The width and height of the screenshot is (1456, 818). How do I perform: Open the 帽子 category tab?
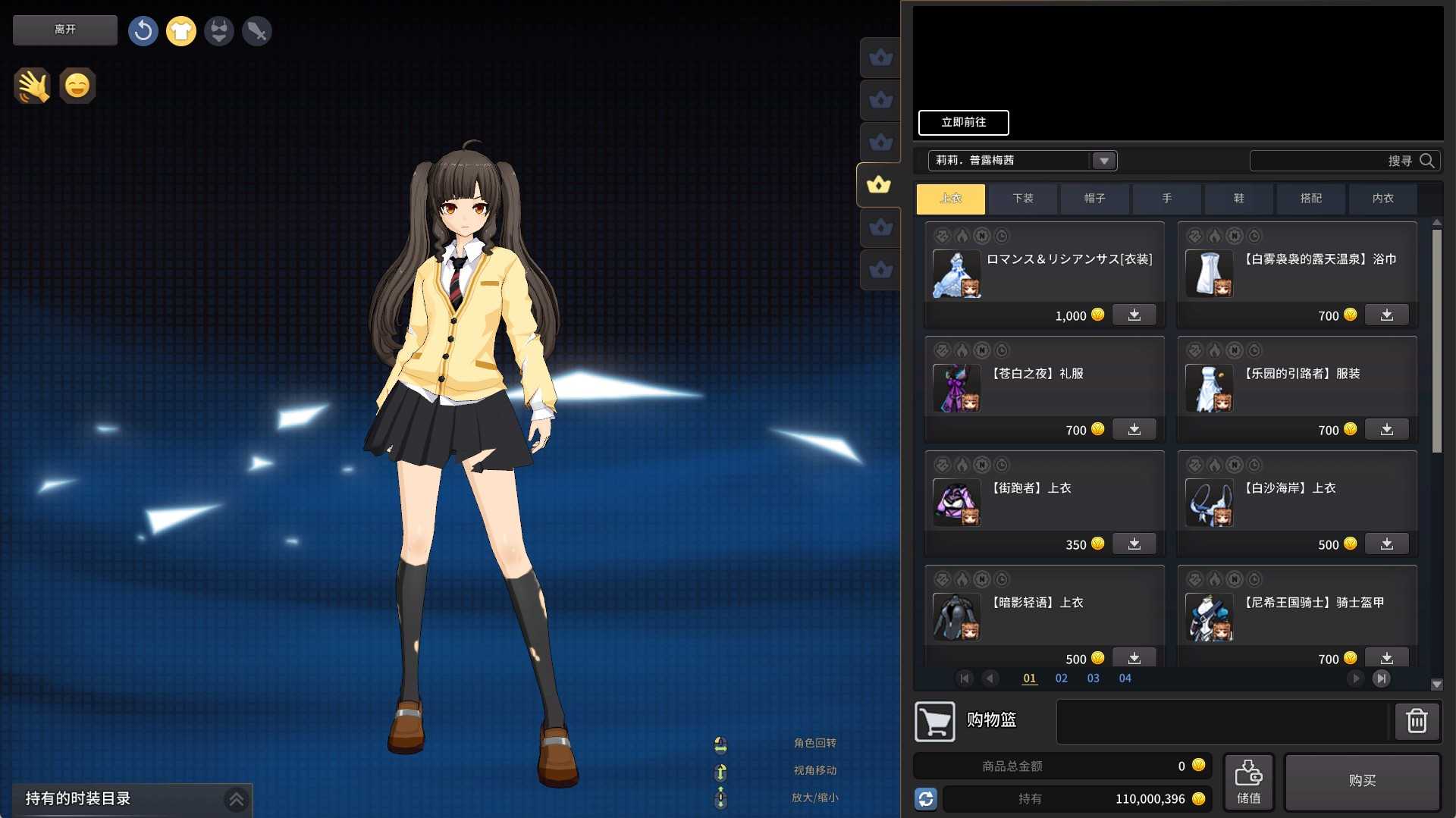point(1094,199)
